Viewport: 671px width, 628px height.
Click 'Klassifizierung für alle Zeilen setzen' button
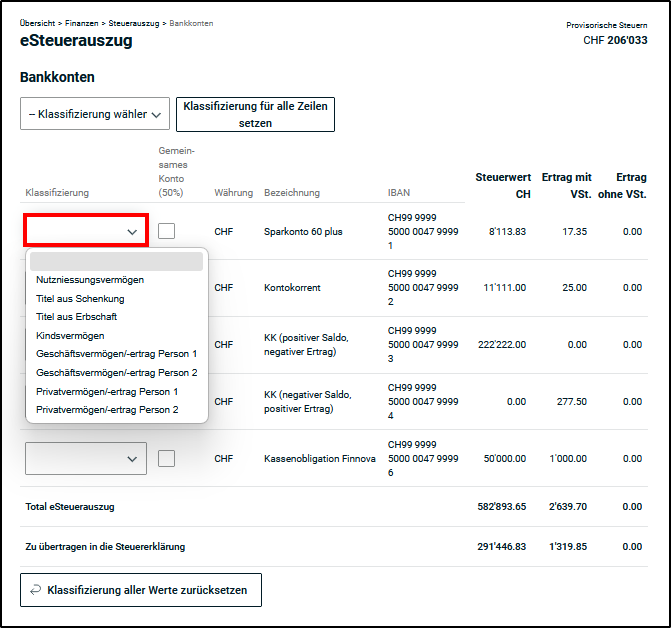coord(255,114)
